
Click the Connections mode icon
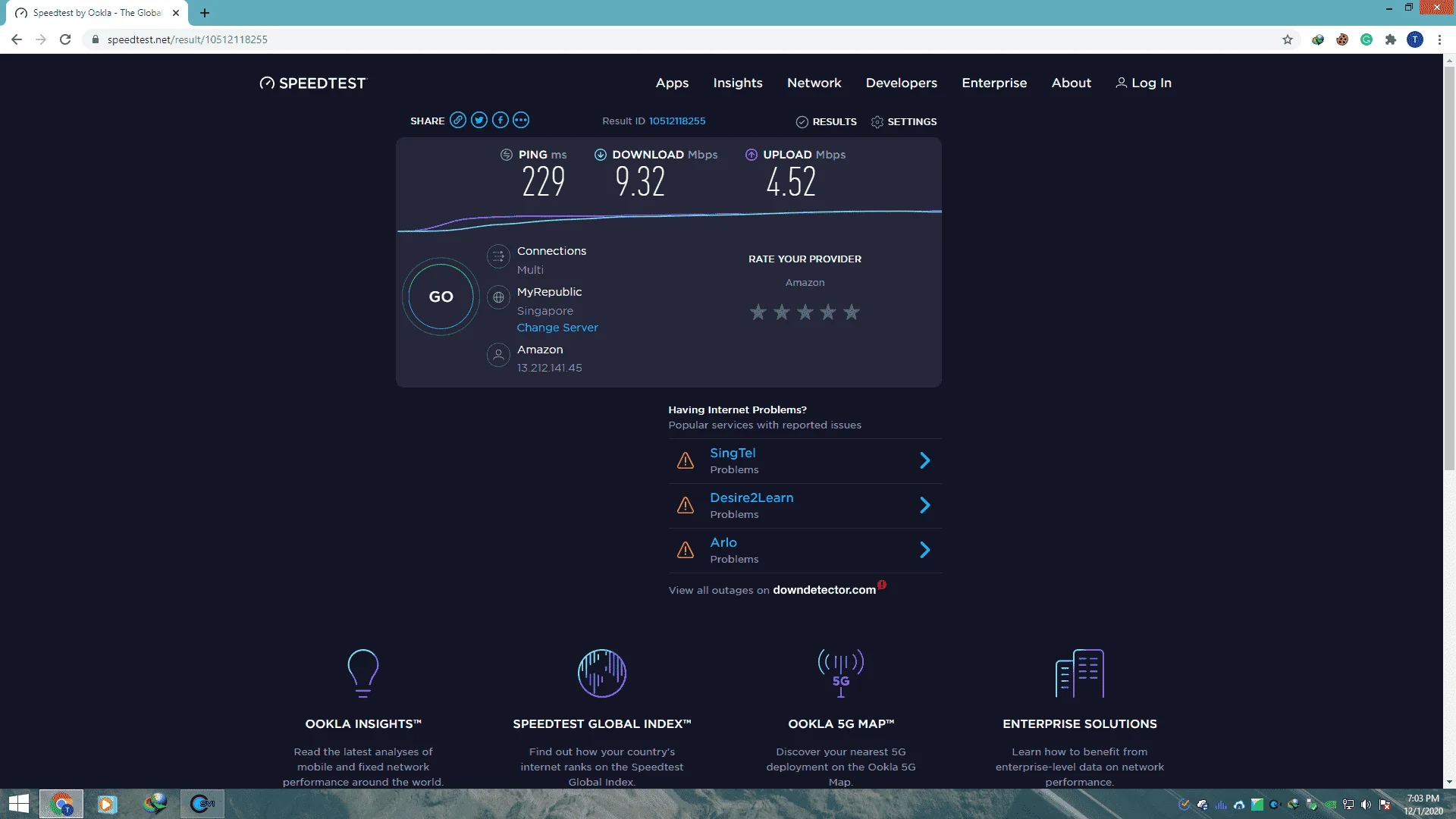click(x=498, y=257)
